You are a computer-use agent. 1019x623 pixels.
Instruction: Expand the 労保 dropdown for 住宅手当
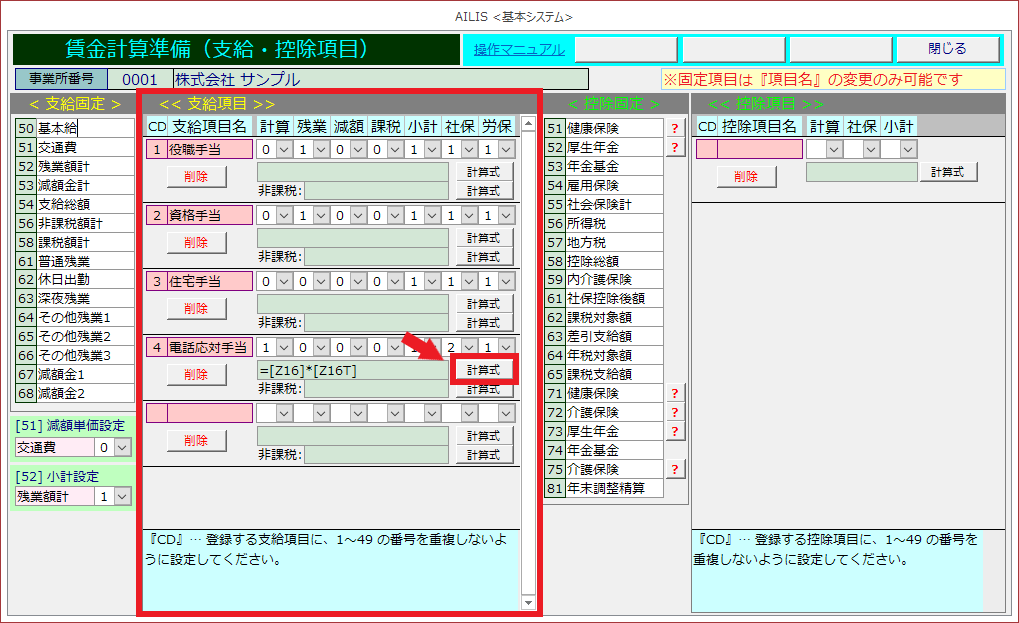click(x=506, y=282)
